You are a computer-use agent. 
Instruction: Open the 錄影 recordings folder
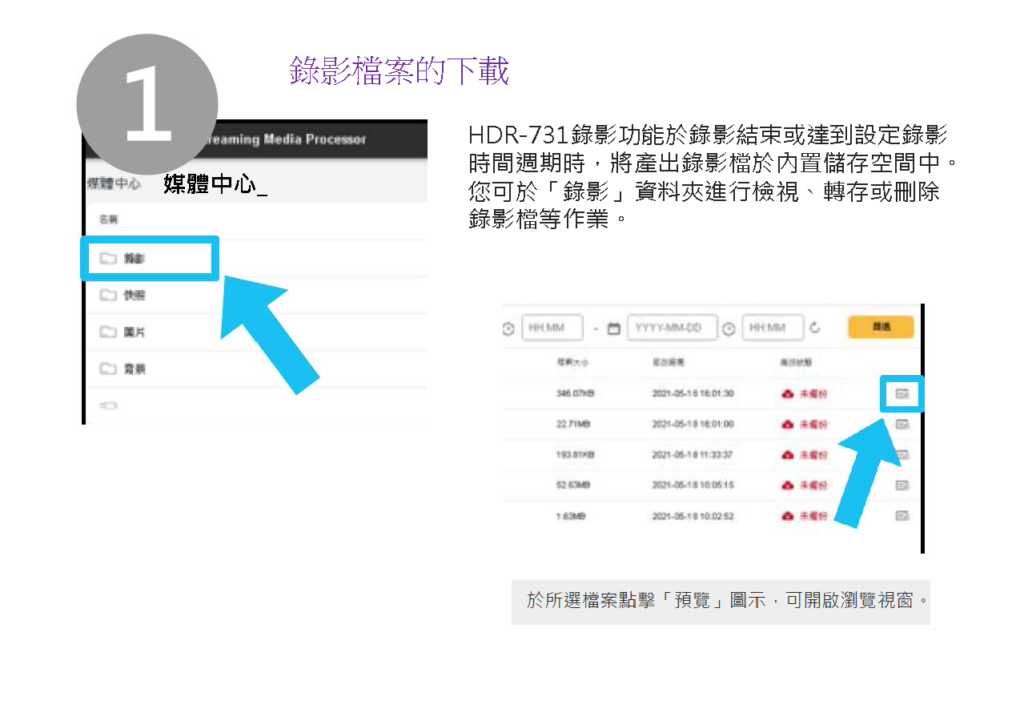pyautogui.click(x=134, y=259)
